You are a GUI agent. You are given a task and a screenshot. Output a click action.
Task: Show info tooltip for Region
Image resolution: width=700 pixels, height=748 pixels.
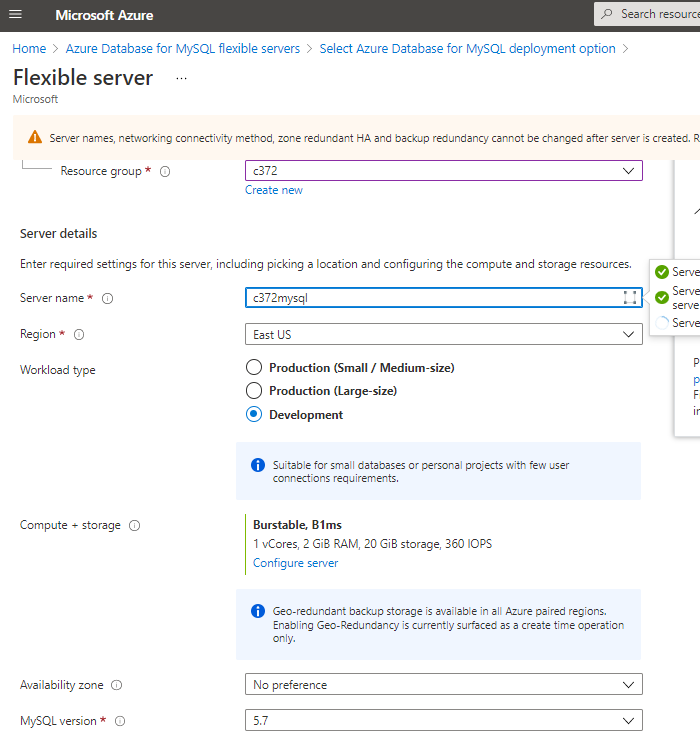point(79,335)
